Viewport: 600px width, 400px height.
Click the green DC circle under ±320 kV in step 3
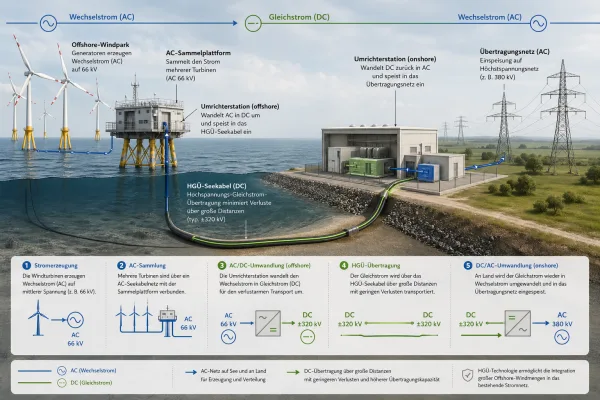point(307,336)
